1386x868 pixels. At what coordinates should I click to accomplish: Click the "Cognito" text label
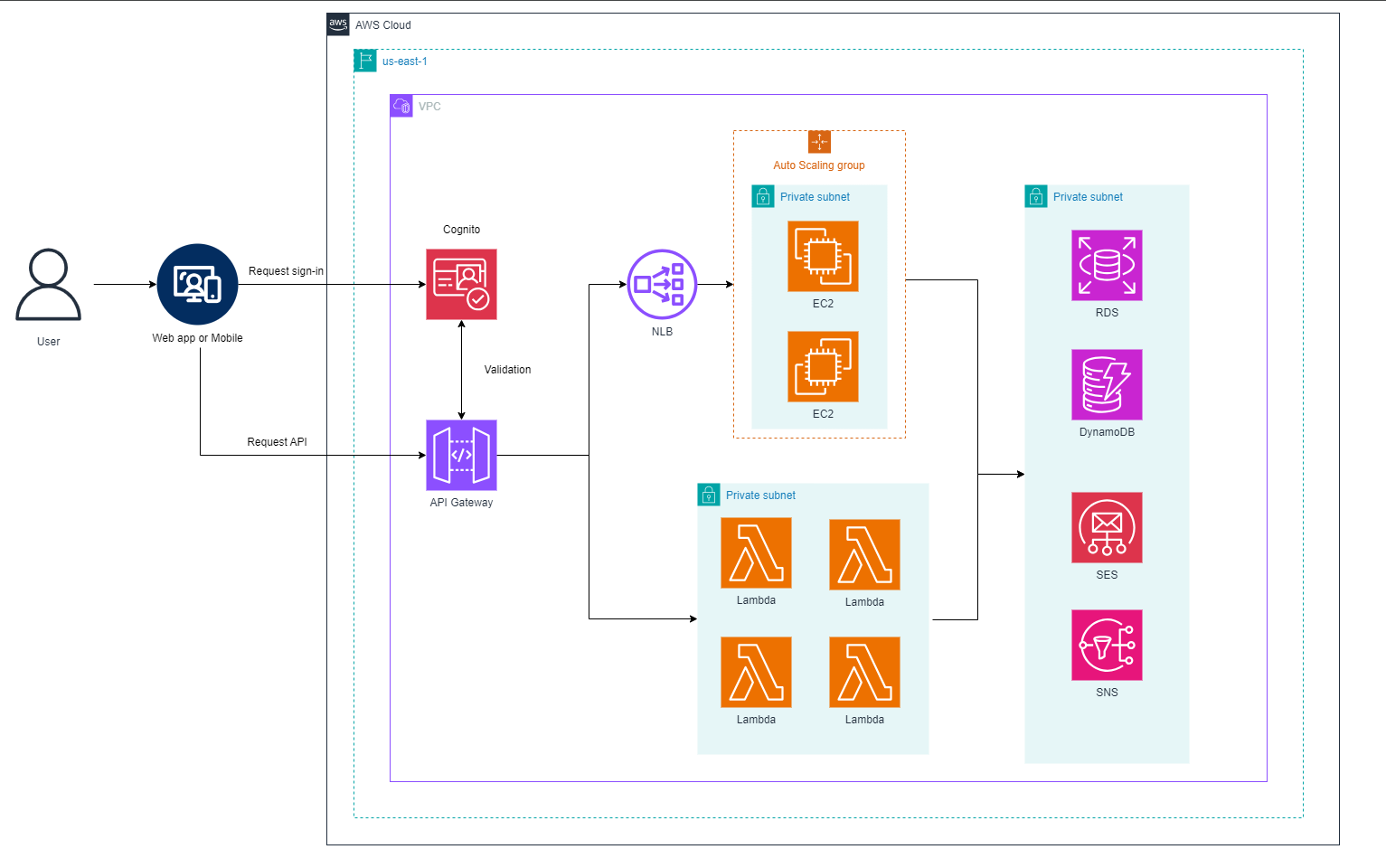[x=461, y=230]
